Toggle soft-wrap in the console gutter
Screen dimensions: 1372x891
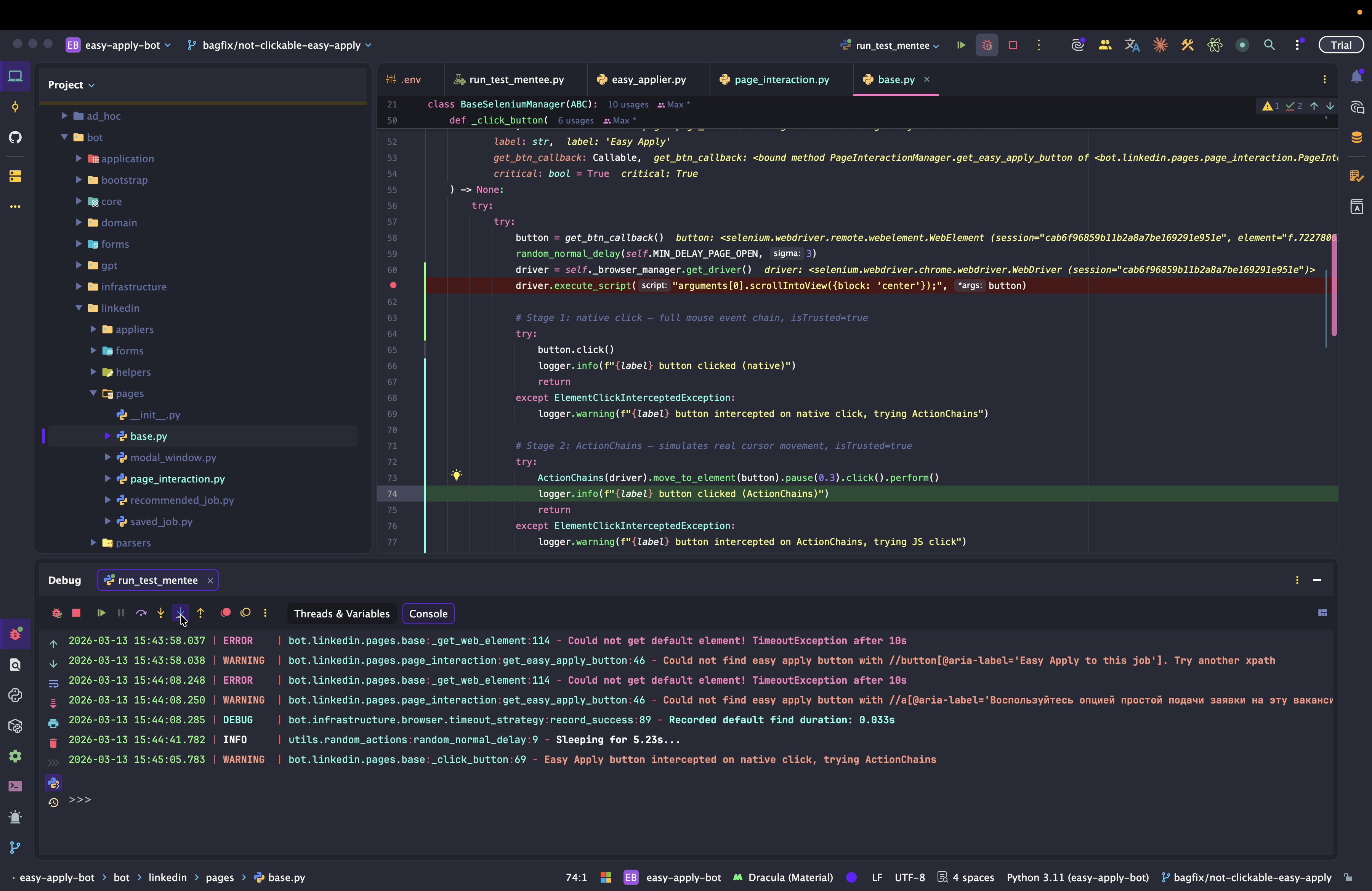[53, 684]
